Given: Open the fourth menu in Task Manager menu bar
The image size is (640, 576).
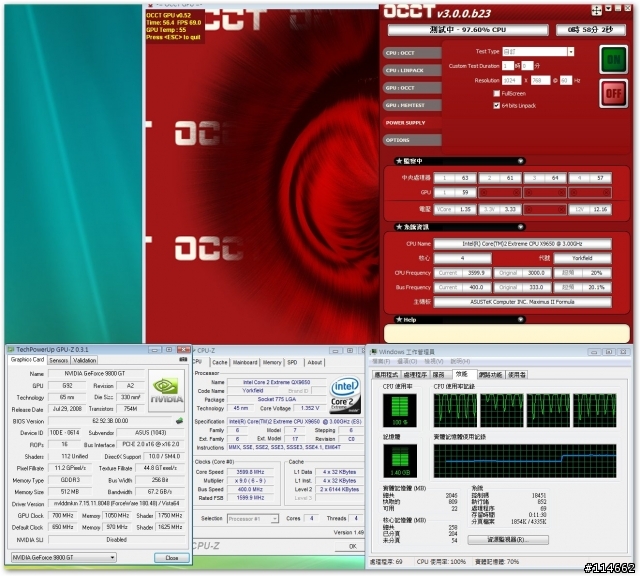Looking at the screenshot, I should (x=460, y=362).
